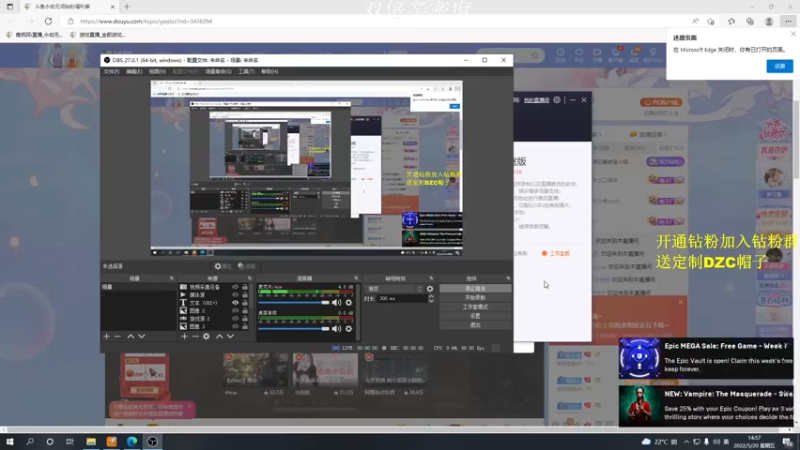
Task: Open 编辑(E) menu in OBS
Action: tap(134, 72)
